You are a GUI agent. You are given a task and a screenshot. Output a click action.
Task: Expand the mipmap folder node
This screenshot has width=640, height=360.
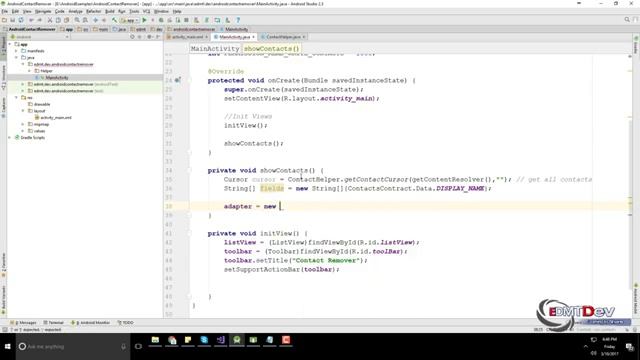tap(23, 124)
